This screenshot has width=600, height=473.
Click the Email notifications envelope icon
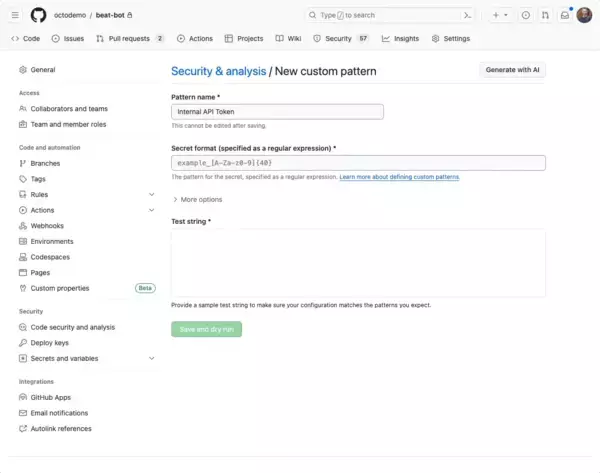click(x=23, y=413)
